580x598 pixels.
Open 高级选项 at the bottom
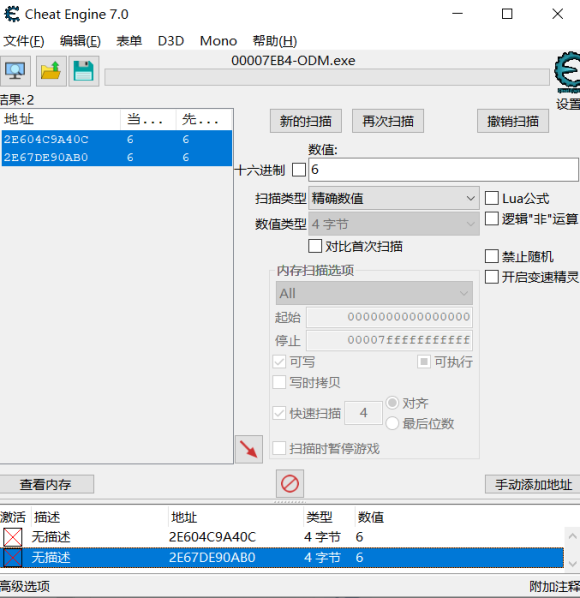tap(25, 587)
